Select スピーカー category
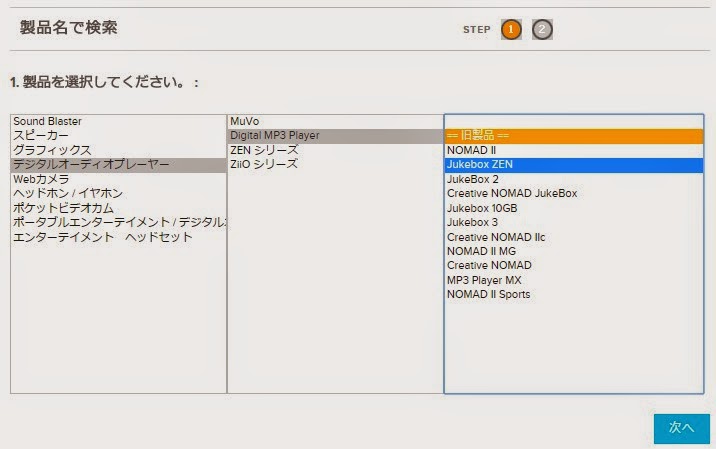This screenshot has height=449, width=716. (x=118, y=136)
